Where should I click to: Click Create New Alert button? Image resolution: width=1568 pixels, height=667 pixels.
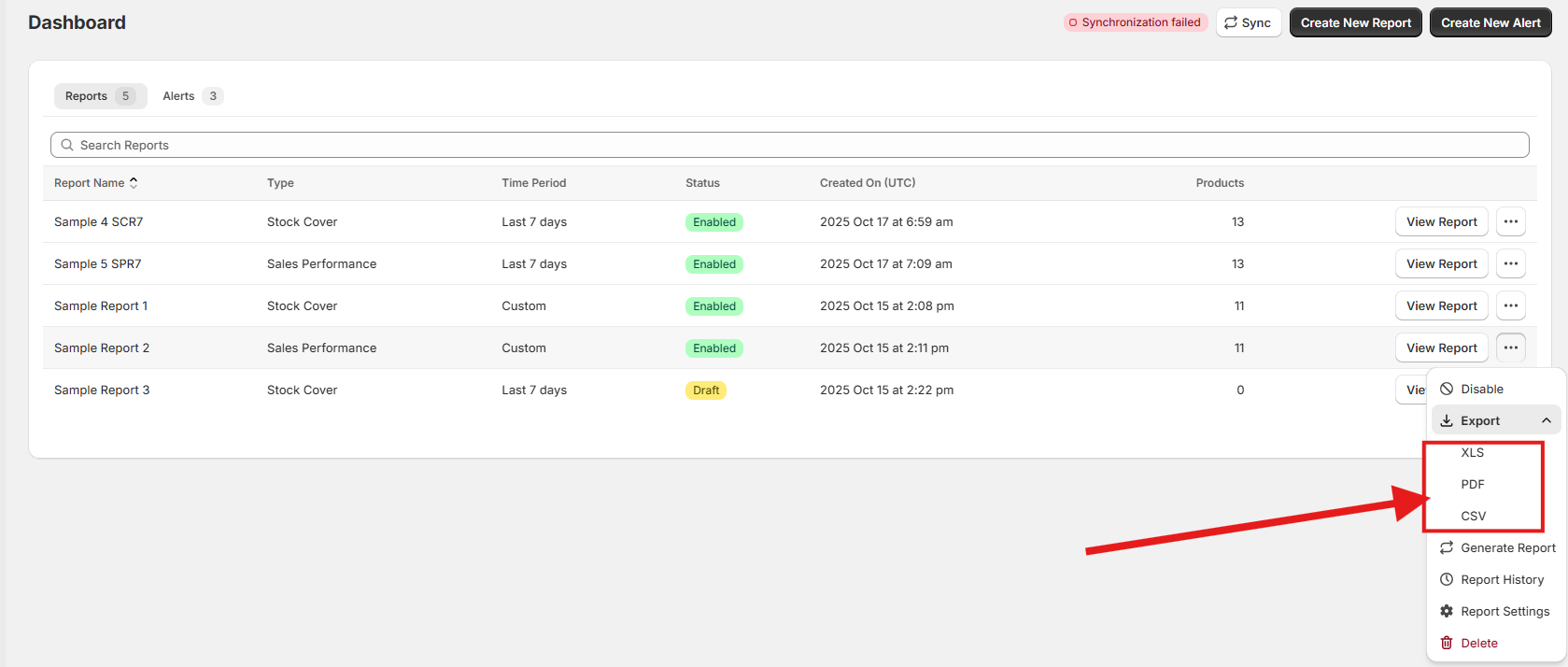click(1490, 22)
